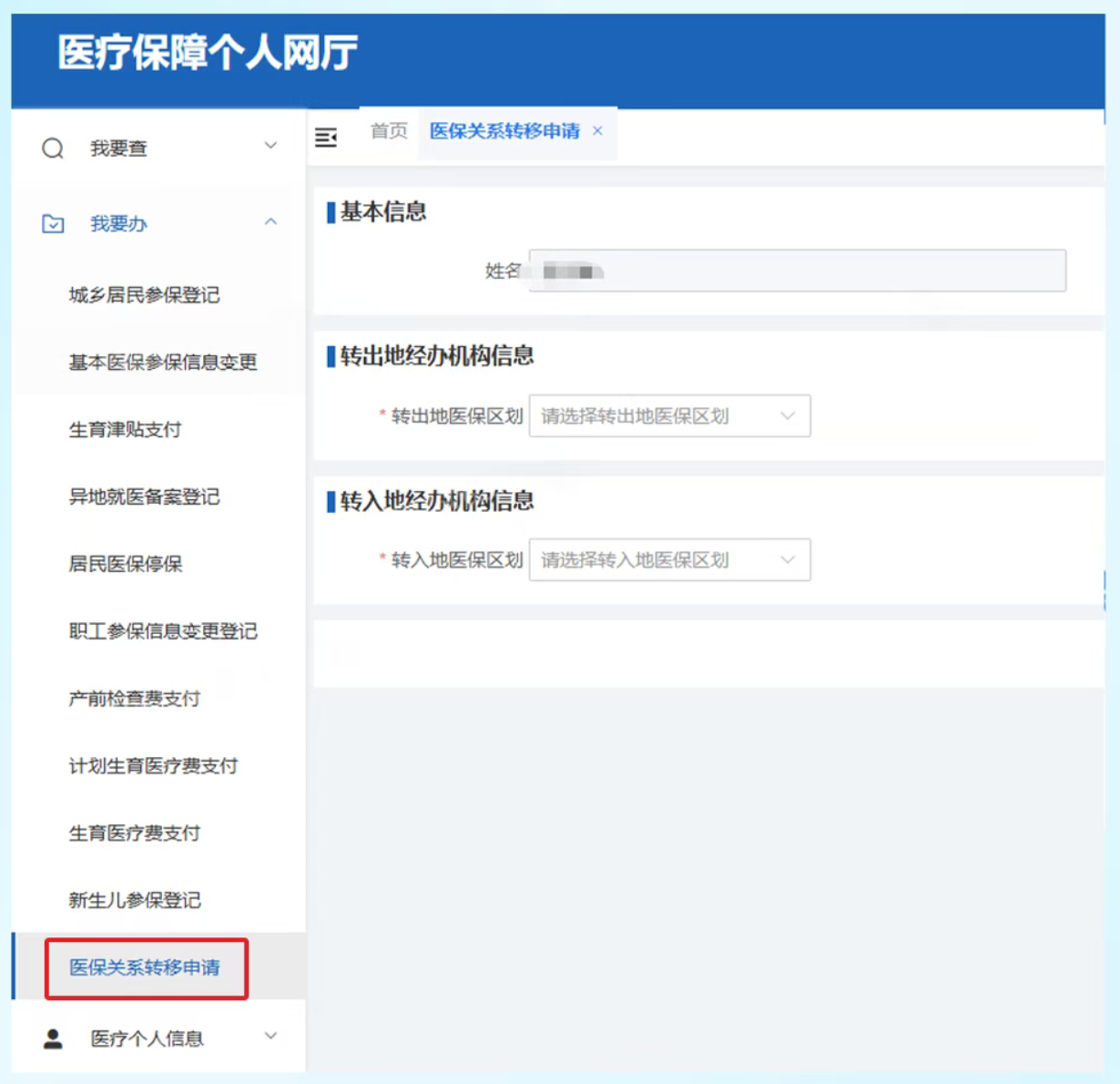Open 基本医保参保信息变更 menu item
Viewport: 1120px width, 1084px height.
point(163,363)
